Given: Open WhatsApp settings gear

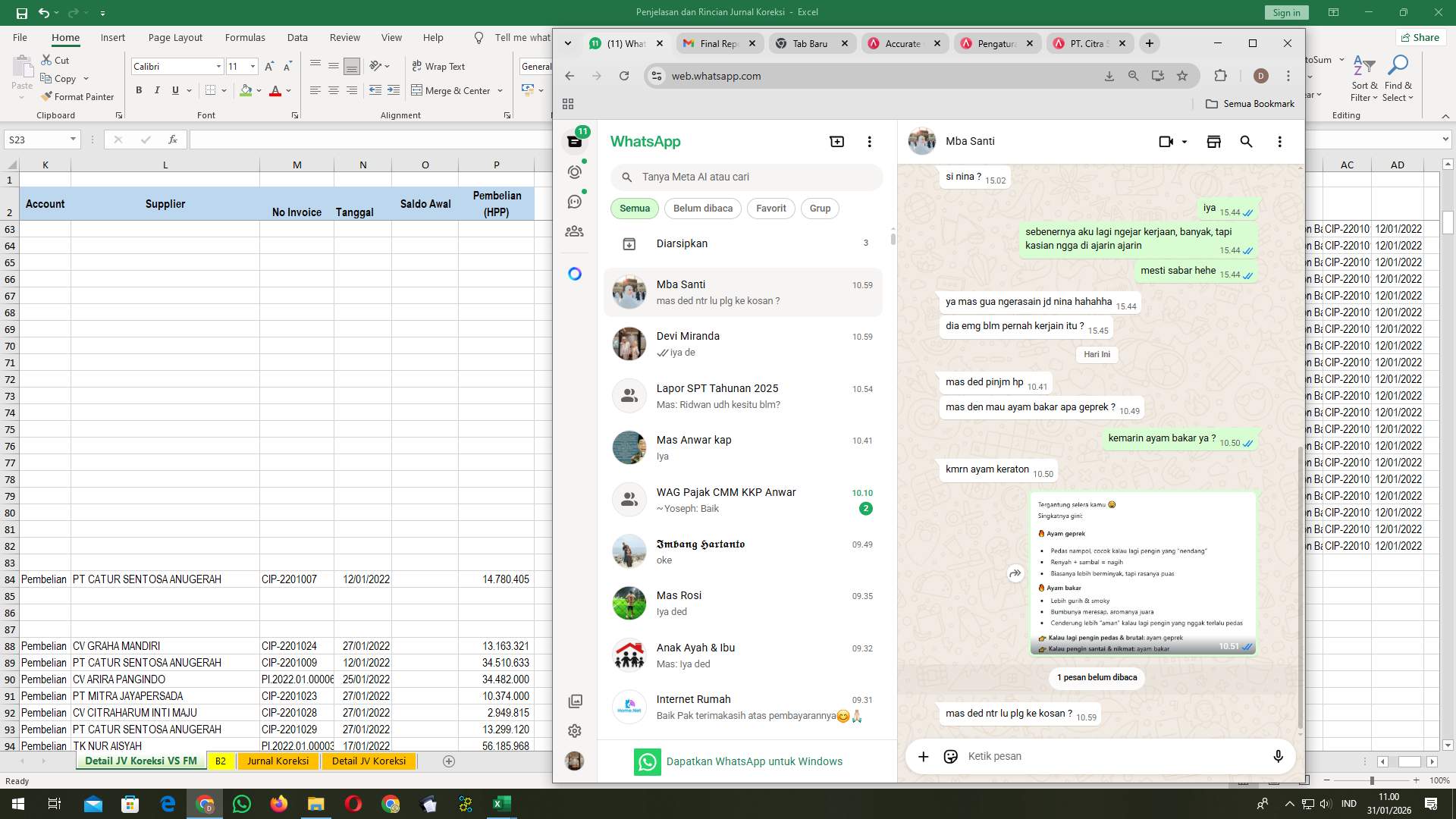Looking at the screenshot, I should click(x=574, y=730).
